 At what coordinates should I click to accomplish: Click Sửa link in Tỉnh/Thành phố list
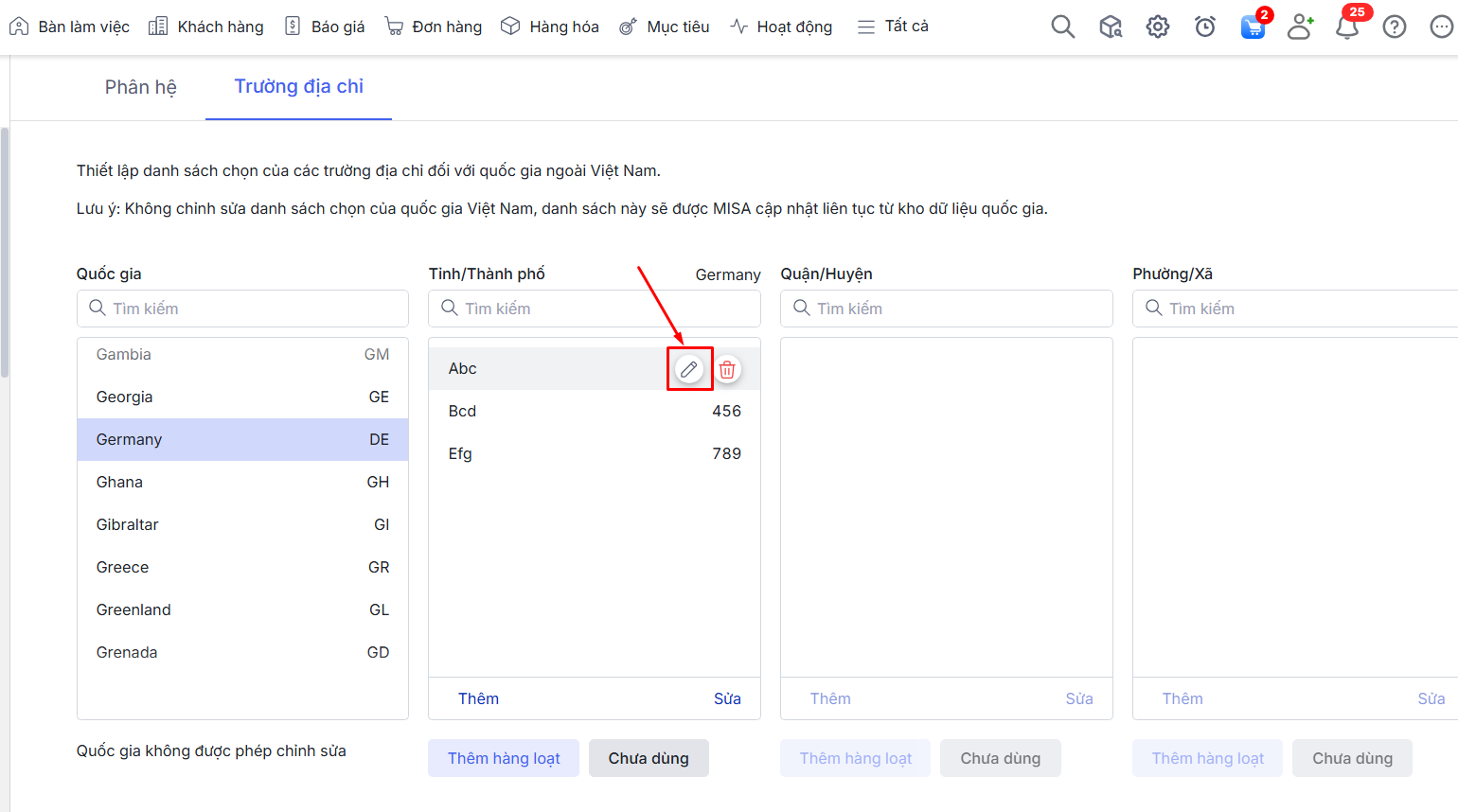point(727,698)
